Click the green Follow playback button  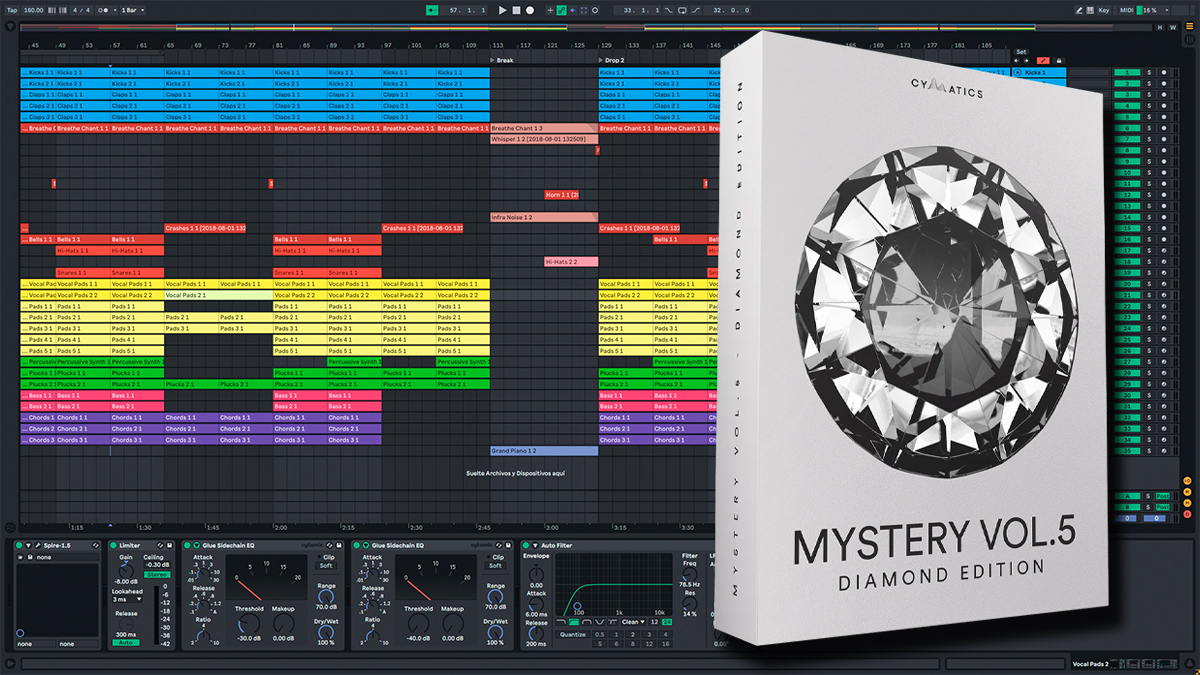[x=432, y=10]
